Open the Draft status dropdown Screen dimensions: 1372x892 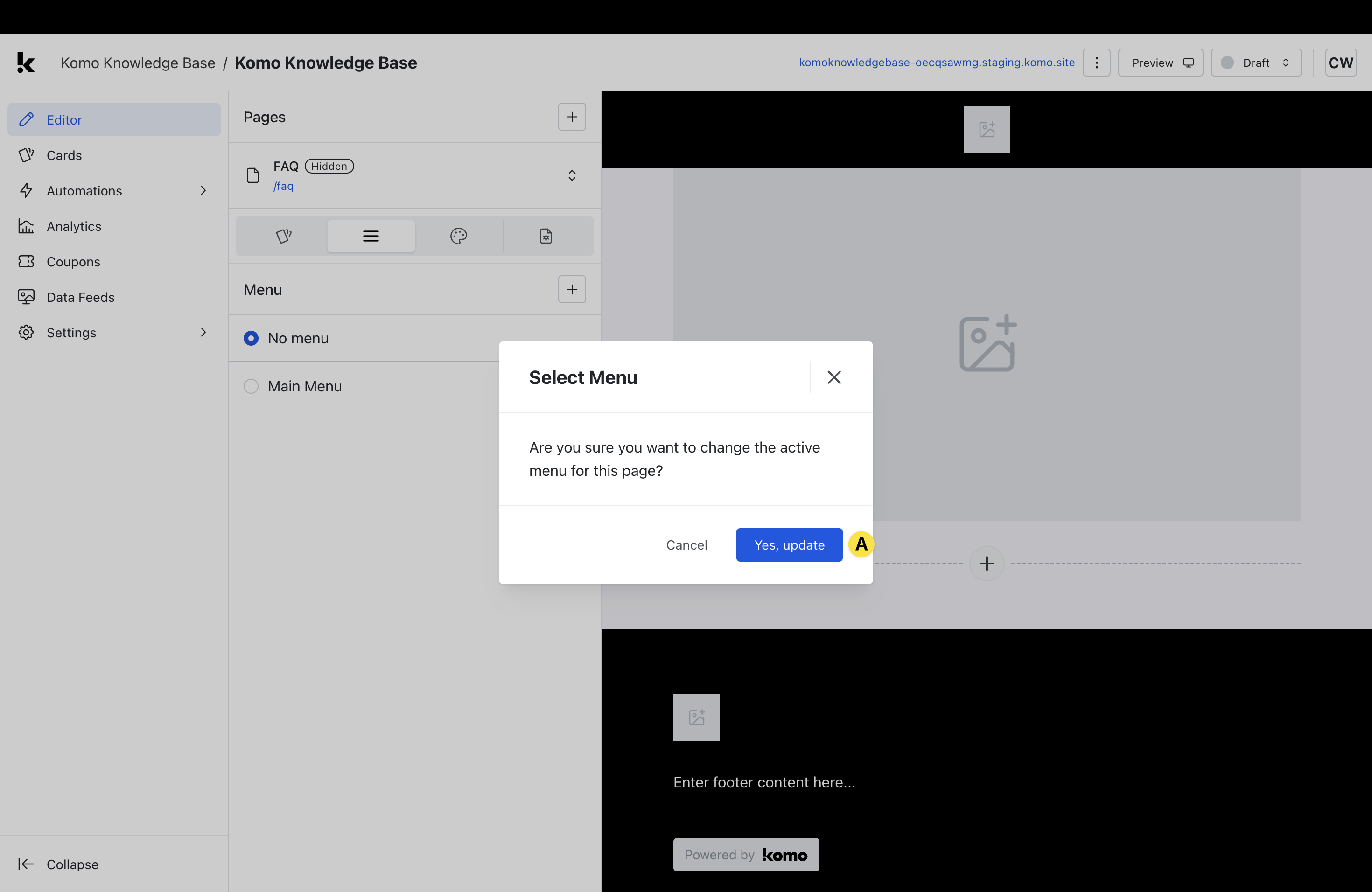[1256, 62]
